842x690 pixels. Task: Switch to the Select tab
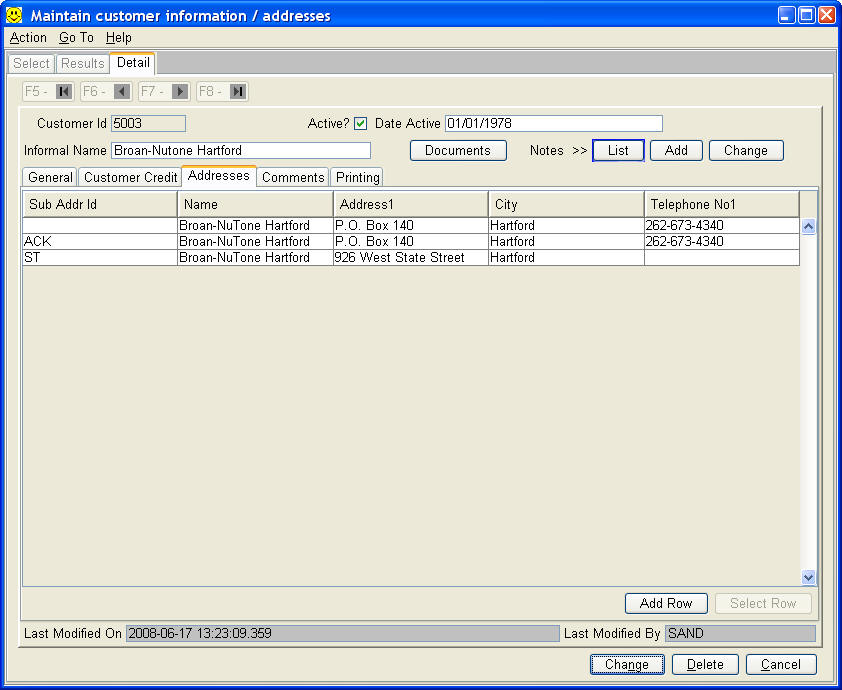(x=31, y=63)
